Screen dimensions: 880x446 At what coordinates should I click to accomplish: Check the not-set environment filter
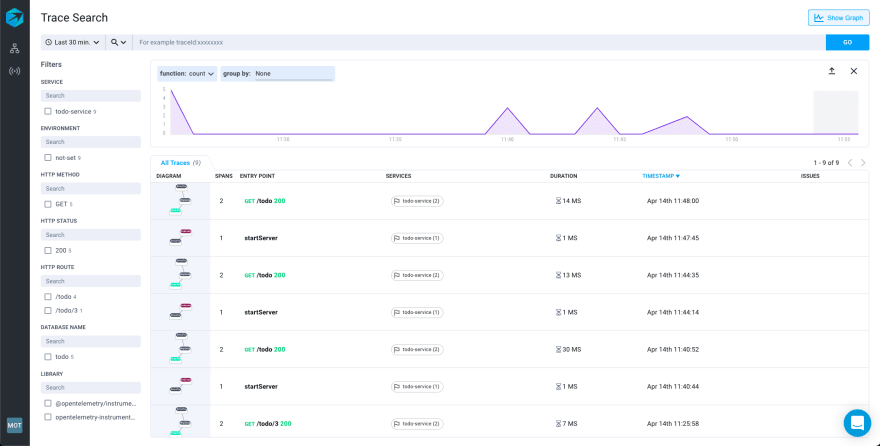(x=48, y=158)
